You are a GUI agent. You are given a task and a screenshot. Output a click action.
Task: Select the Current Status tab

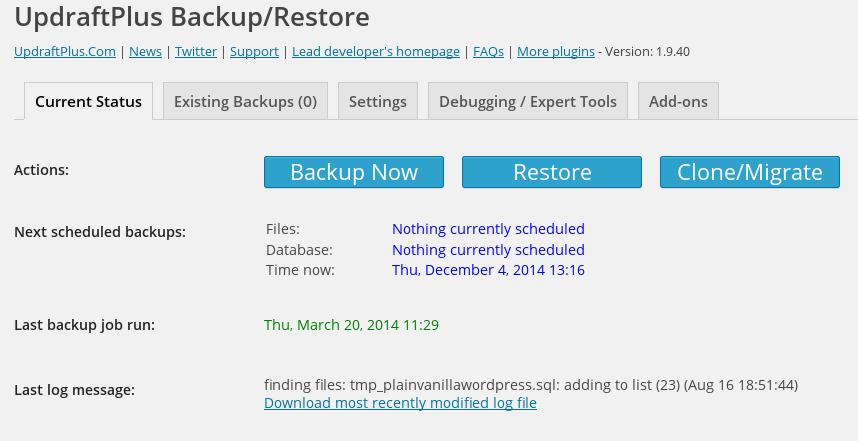(x=89, y=101)
